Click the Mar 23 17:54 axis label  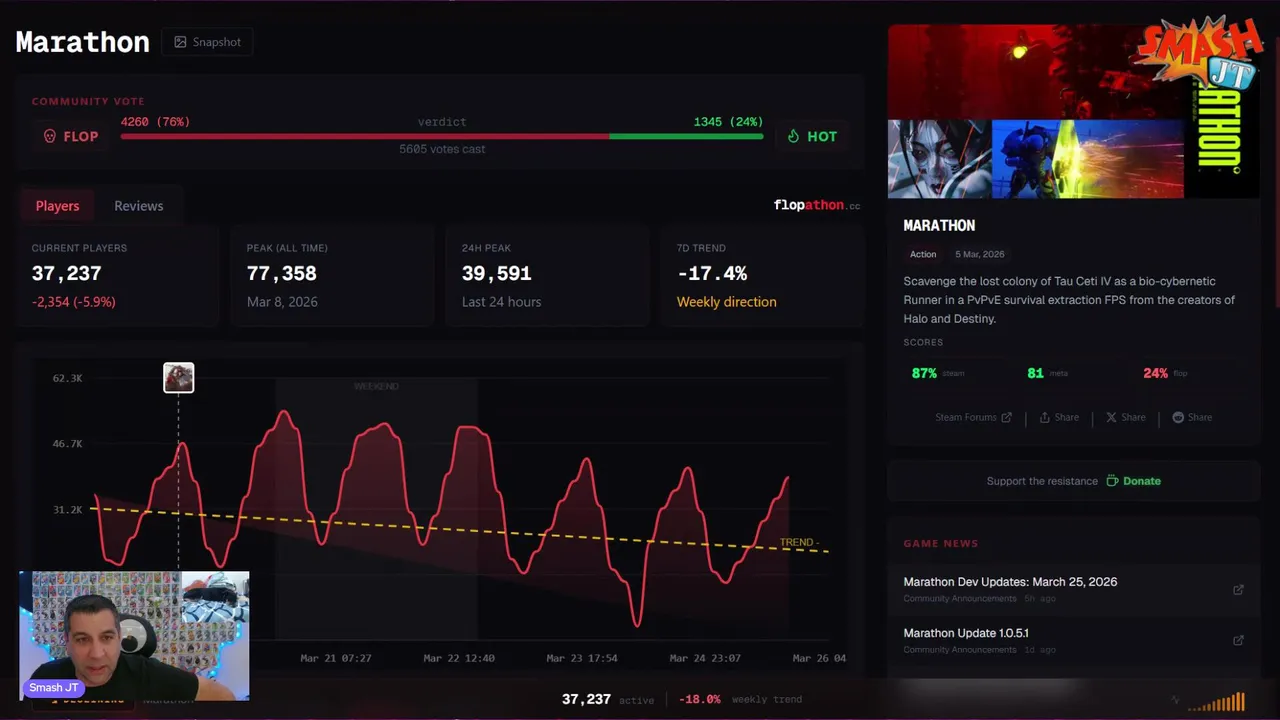[x=582, y=658]
